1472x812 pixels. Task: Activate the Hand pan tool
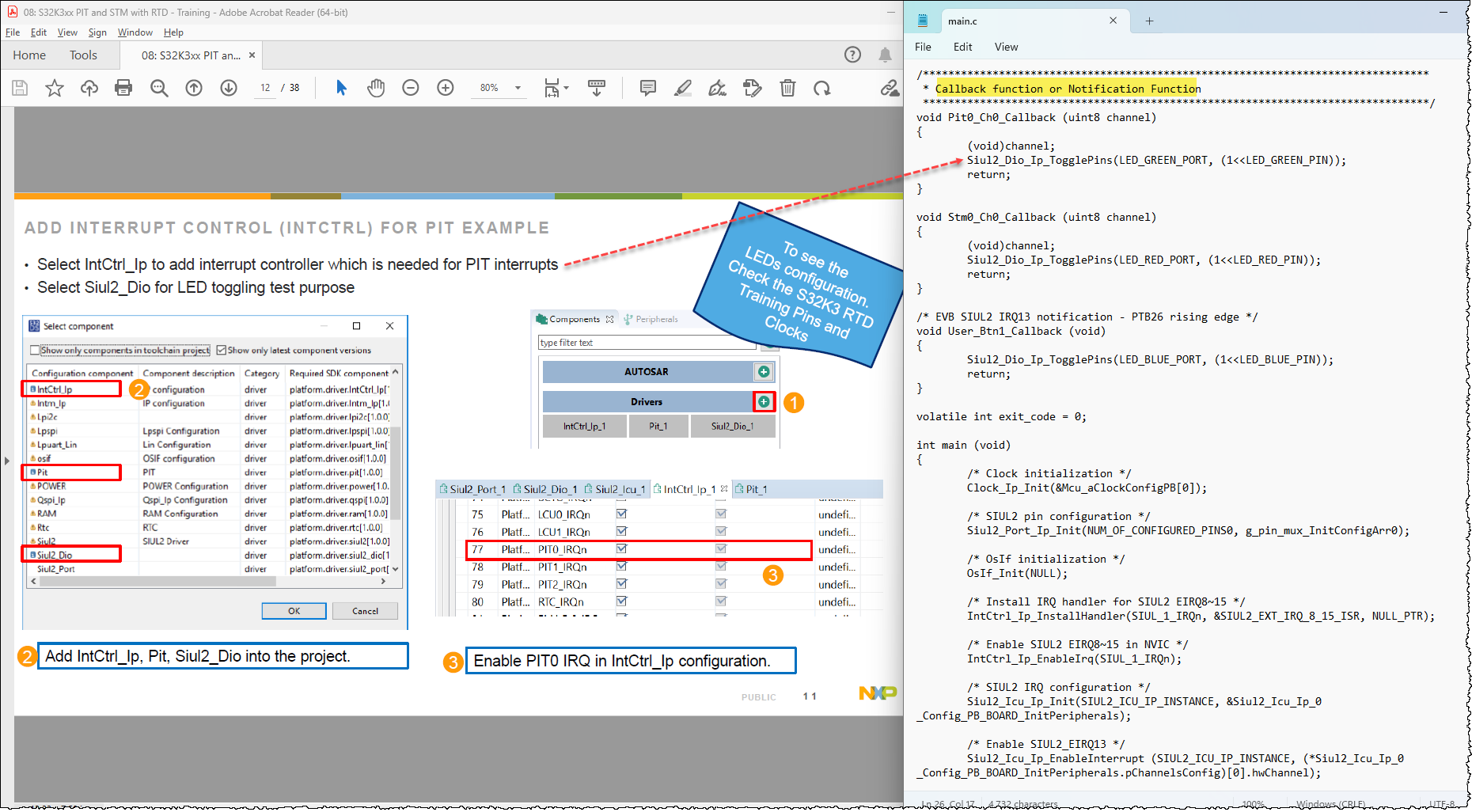tap(376, 88)
